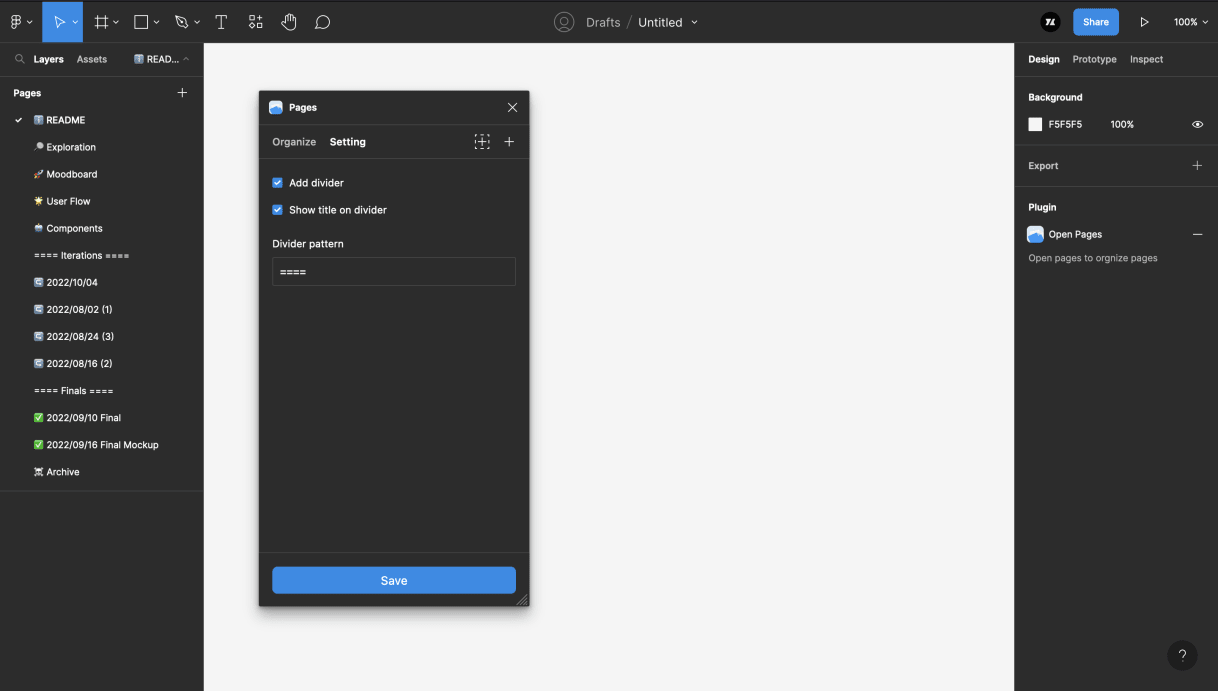Click the Divider pattern input field
The height and width of the screenshot is (691, 1218).
pos(393,271)
